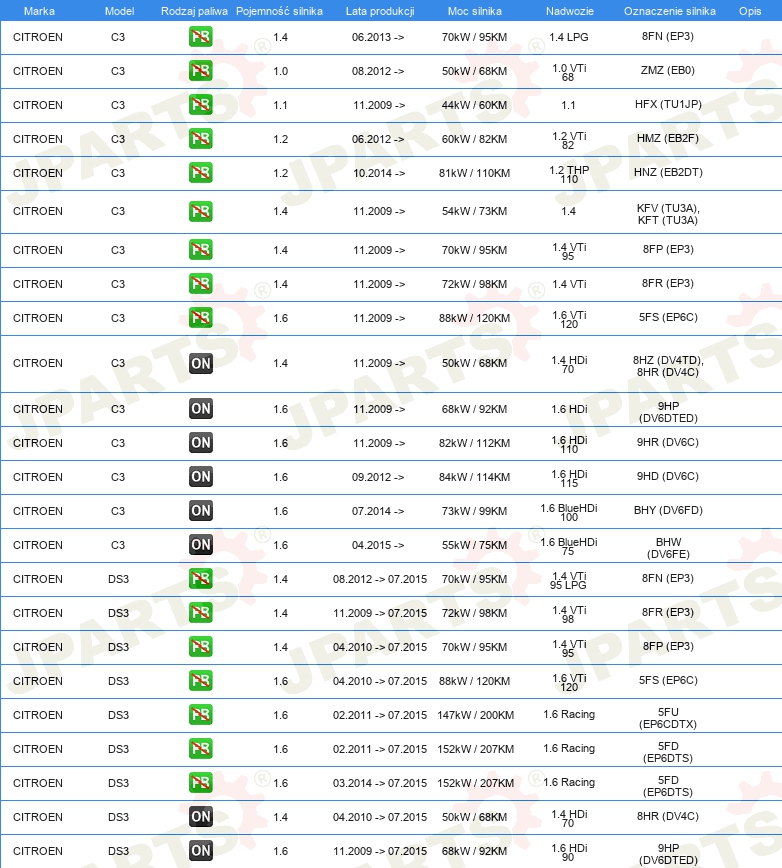Click the power value "81kW / 110KM"
782x868 pixels.
pyautogui.click(x=474, y=173)
